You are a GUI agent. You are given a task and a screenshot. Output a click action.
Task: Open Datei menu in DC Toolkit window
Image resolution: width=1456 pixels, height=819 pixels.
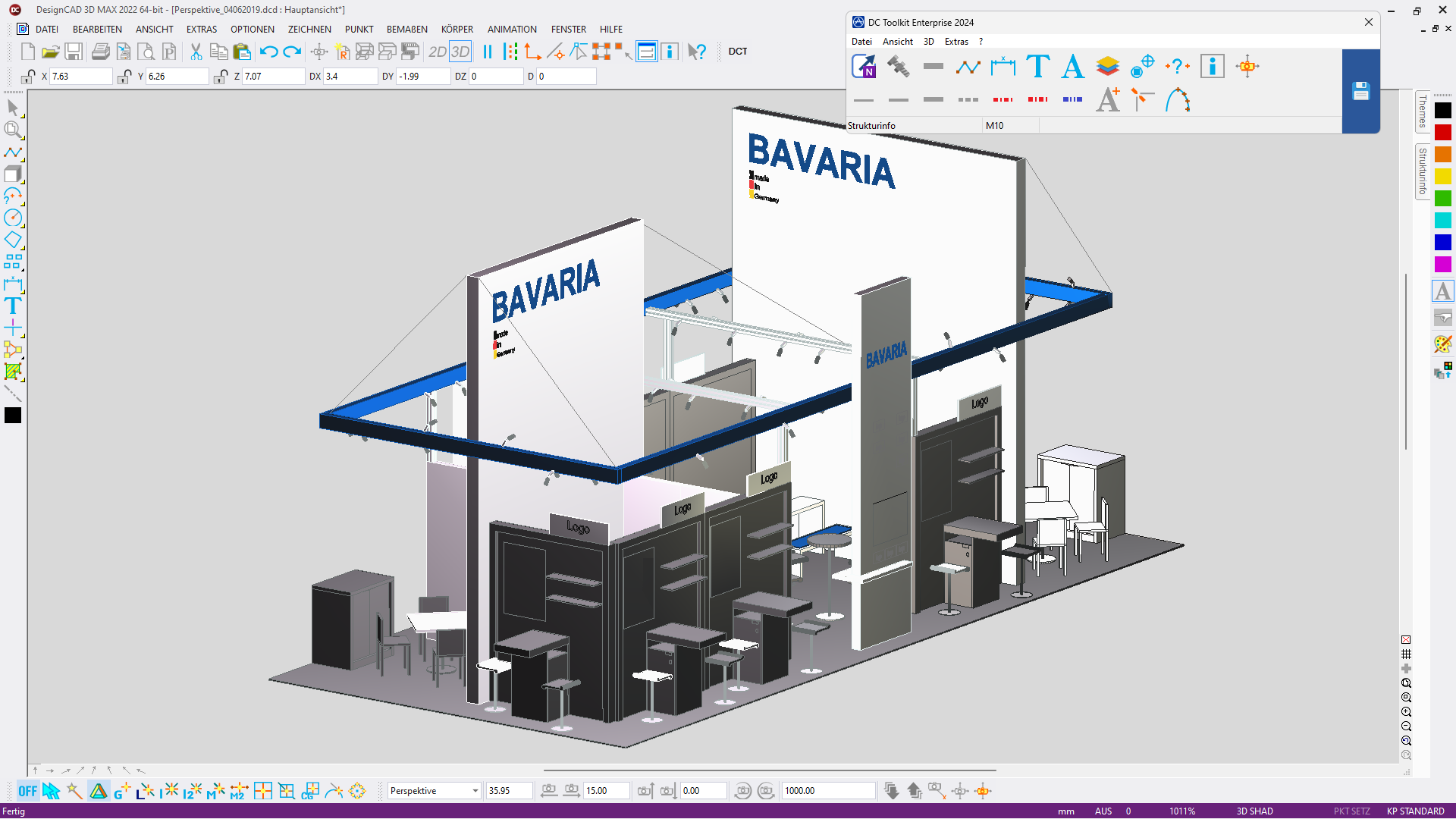click(861, 42)
